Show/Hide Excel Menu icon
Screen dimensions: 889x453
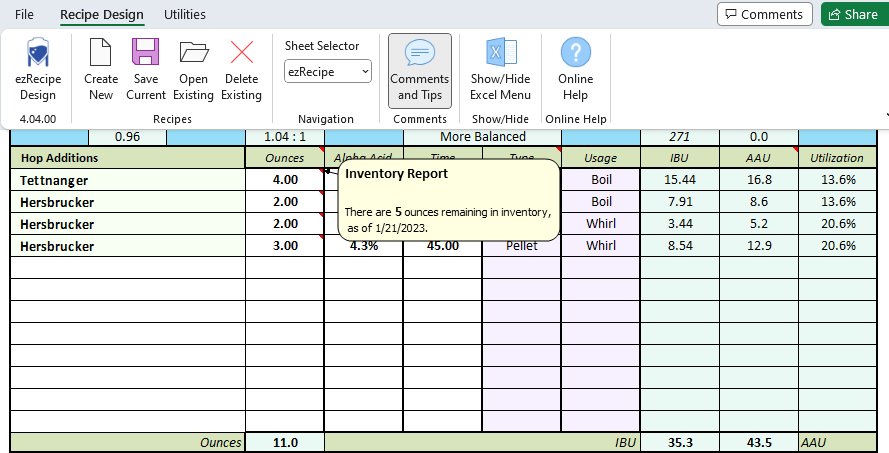point(501,70)
